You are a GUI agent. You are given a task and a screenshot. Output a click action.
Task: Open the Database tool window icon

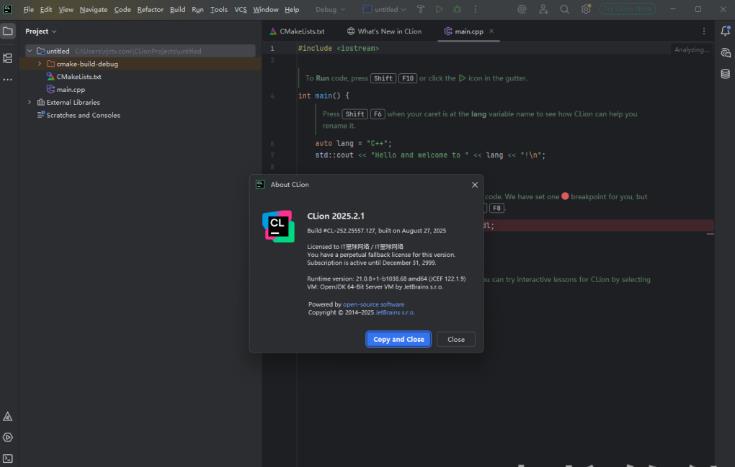pyautogui.click(x=725, y=73)
